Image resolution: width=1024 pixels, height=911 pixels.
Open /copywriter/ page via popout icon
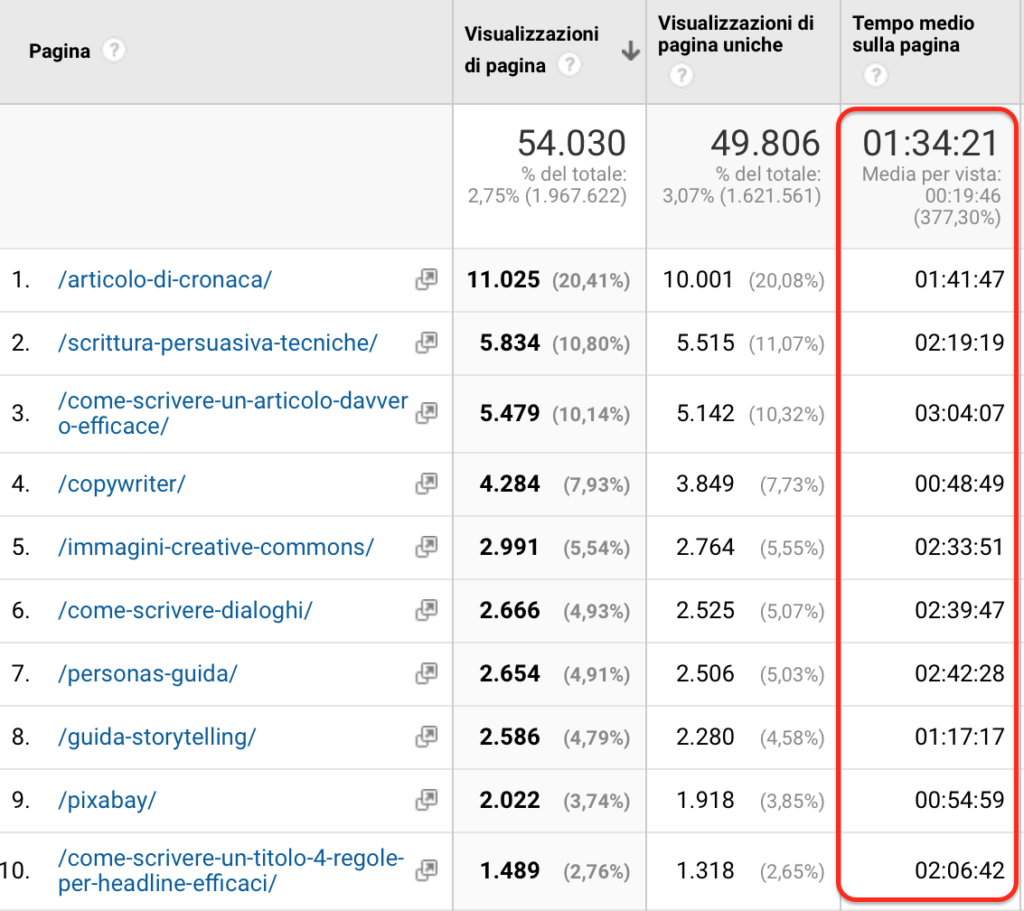pos(426,484)
